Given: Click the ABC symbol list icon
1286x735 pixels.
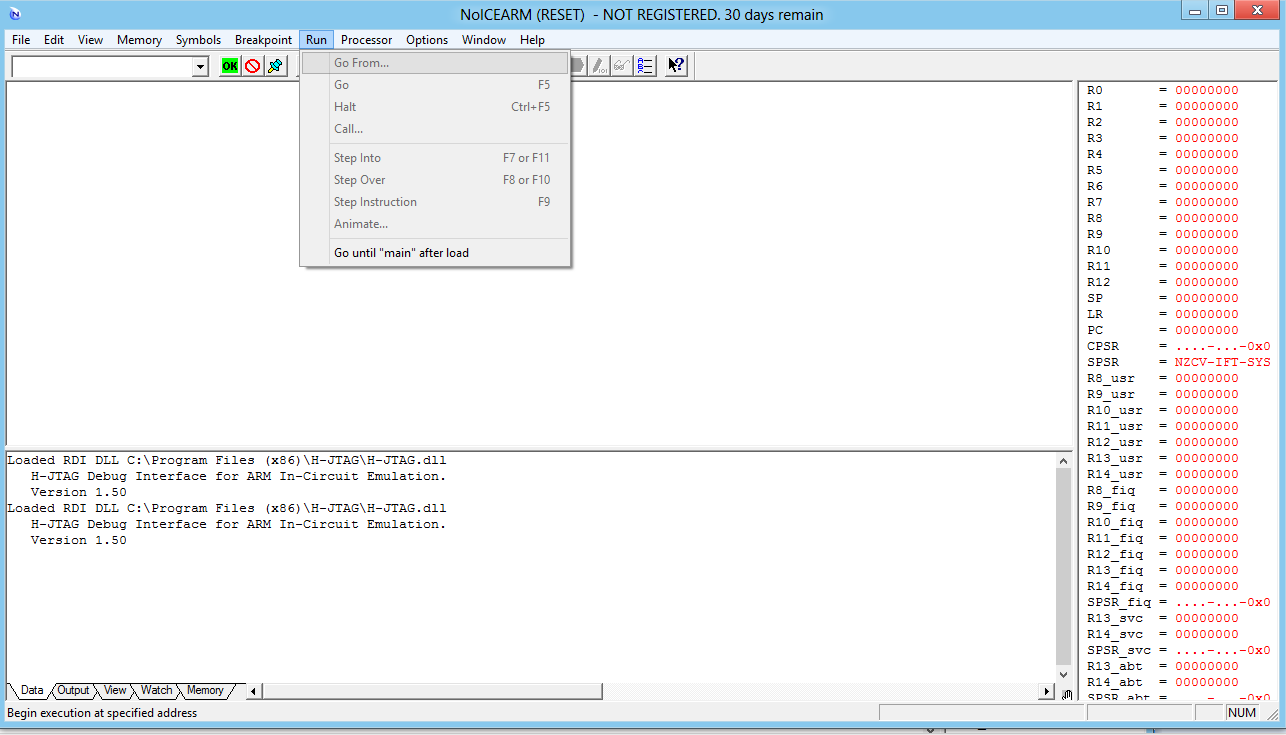Looking at the screenshot, I should point(645,66).
